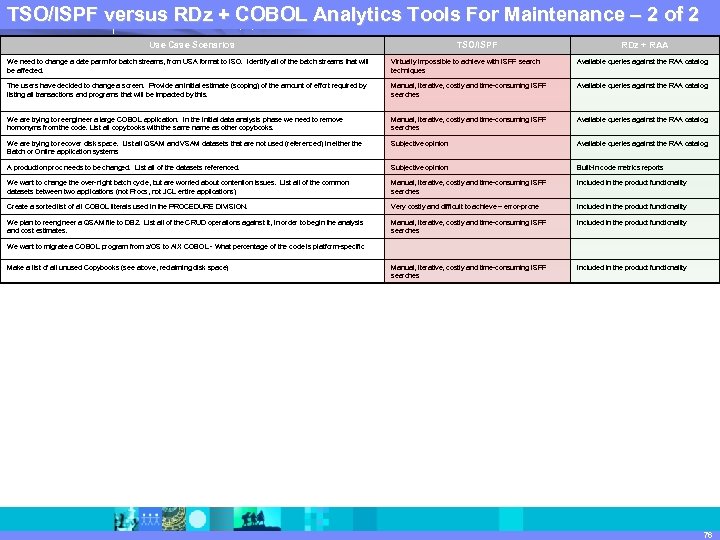Click the migrate COBOL program to AIX scenario

[x=192, y=249]
